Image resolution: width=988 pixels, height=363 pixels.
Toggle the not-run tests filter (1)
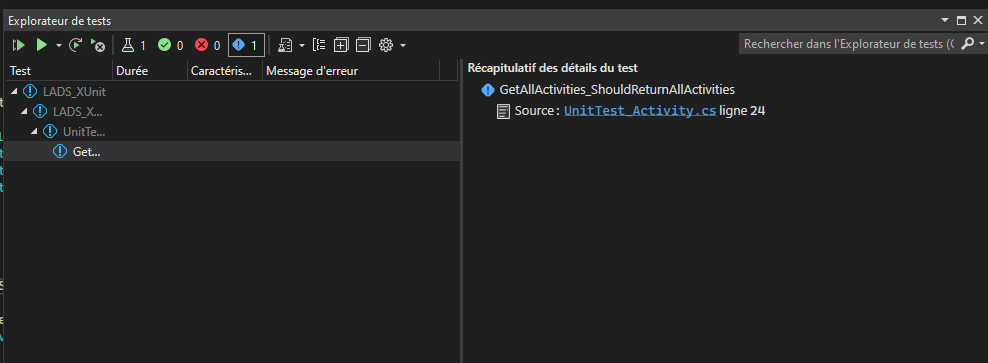click(246, 45)
